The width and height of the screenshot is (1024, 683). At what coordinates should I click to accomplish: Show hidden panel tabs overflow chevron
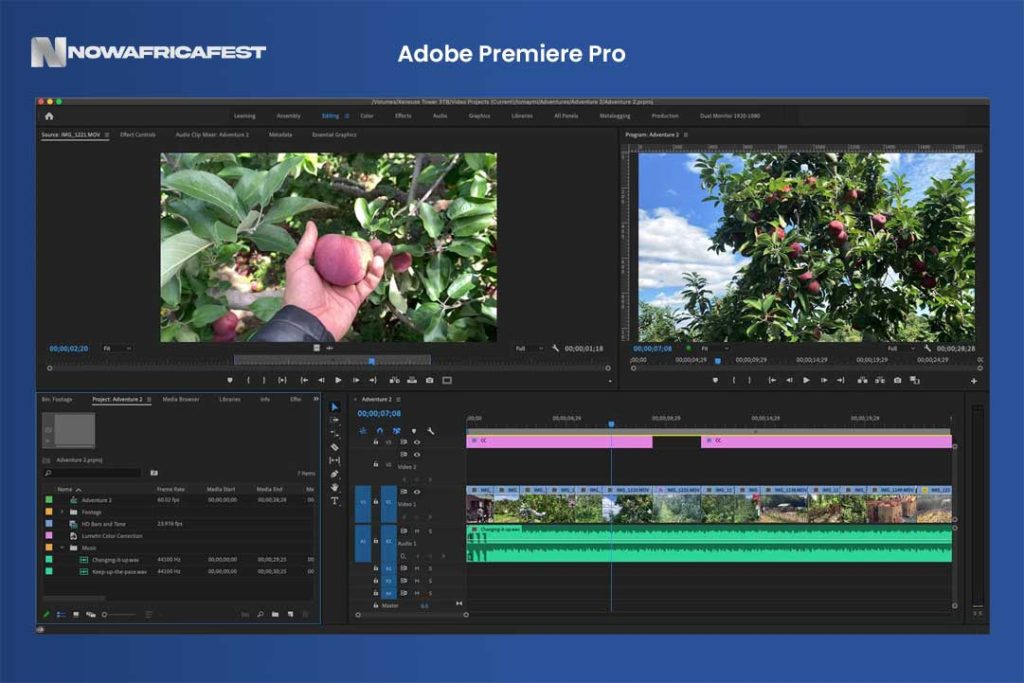(316, 399)
